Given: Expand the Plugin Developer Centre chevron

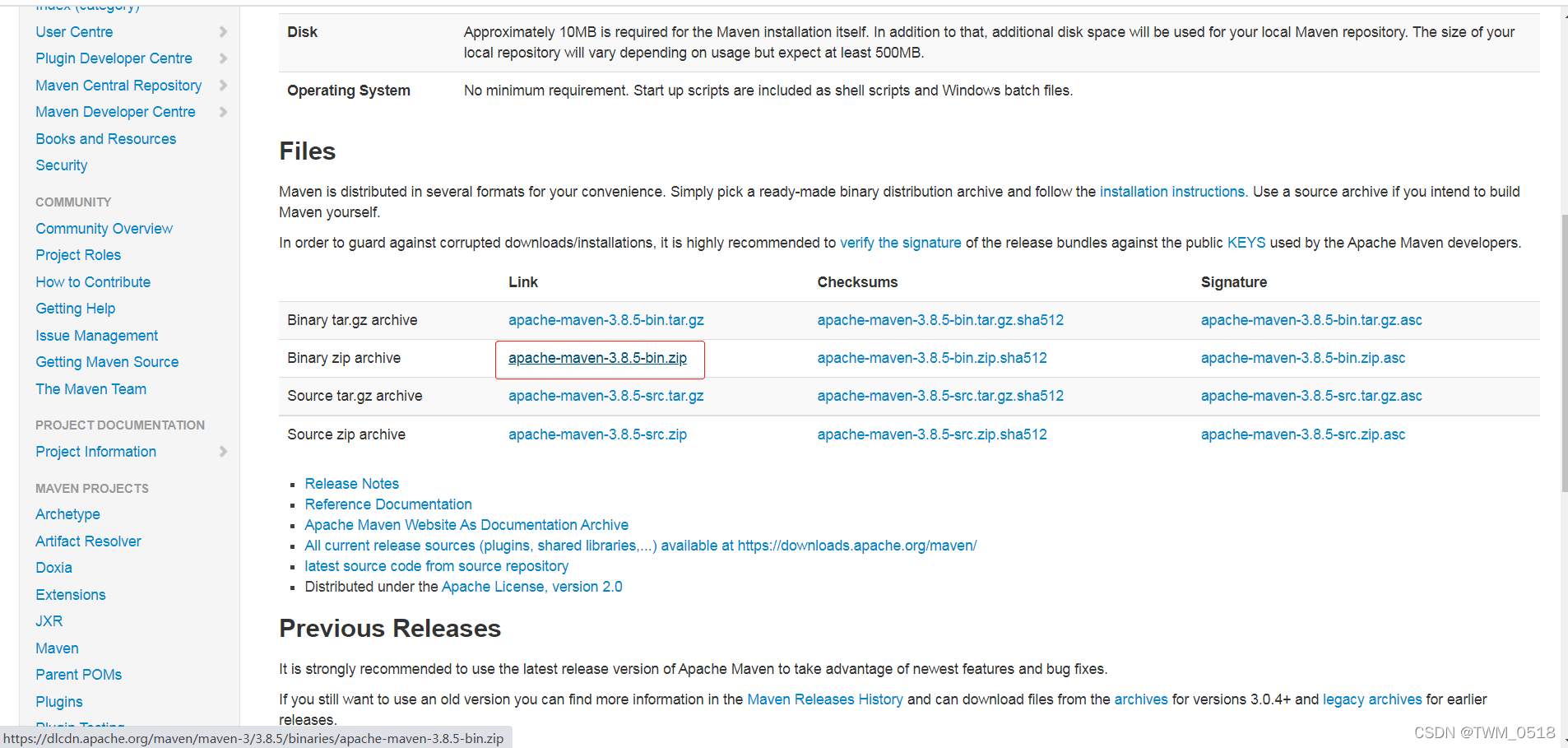Looking at the screenshot, I should [223, 58].
